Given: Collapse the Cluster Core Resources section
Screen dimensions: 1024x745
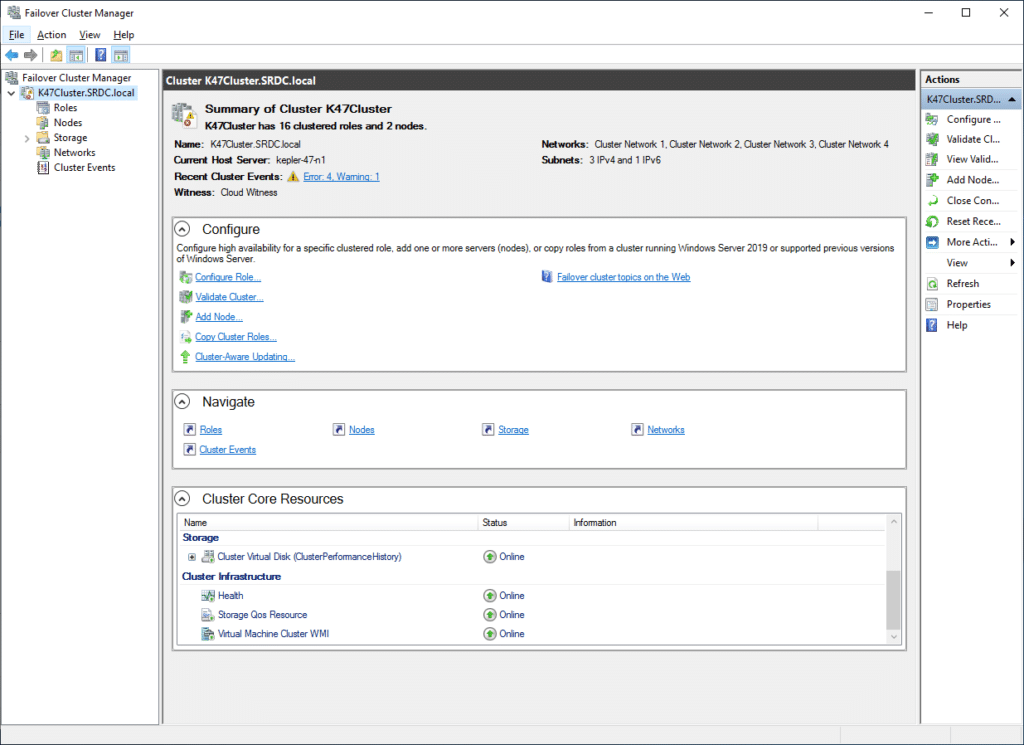Looking at the screenshot, I should (182, 499).
